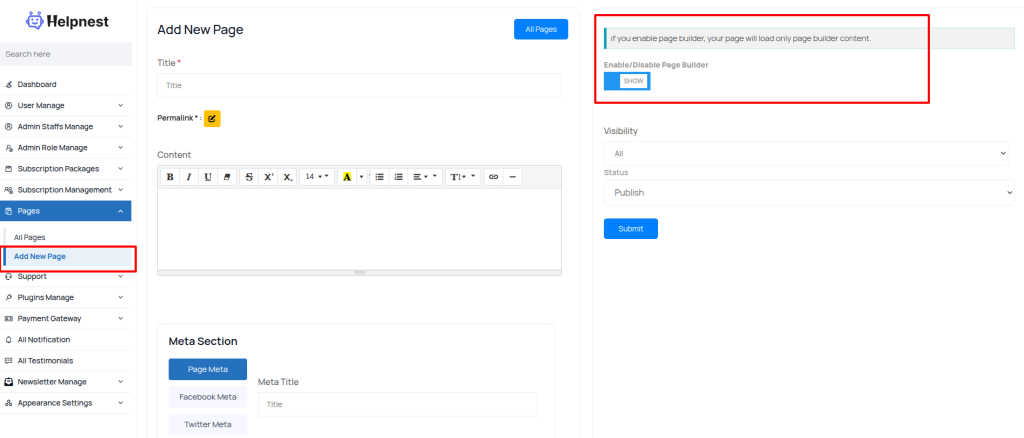Toggle bold formatting in content editor
Screen dimensions: 1024x438
coord(170,177)
